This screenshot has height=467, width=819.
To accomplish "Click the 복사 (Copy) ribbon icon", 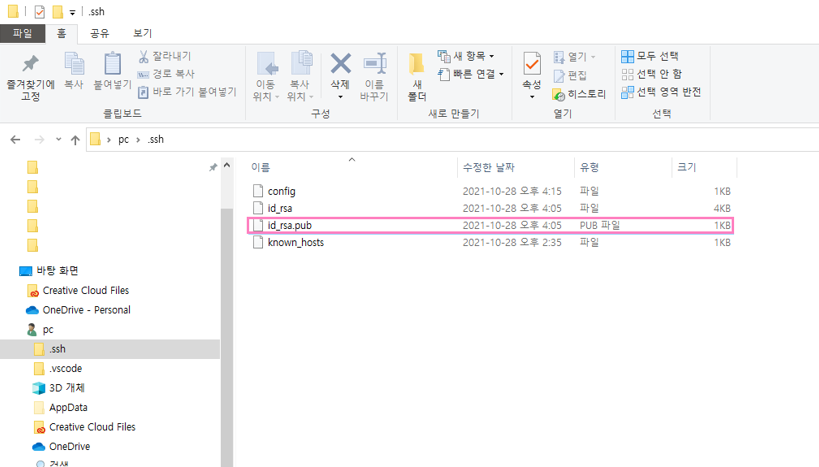I will coord(74,73).
